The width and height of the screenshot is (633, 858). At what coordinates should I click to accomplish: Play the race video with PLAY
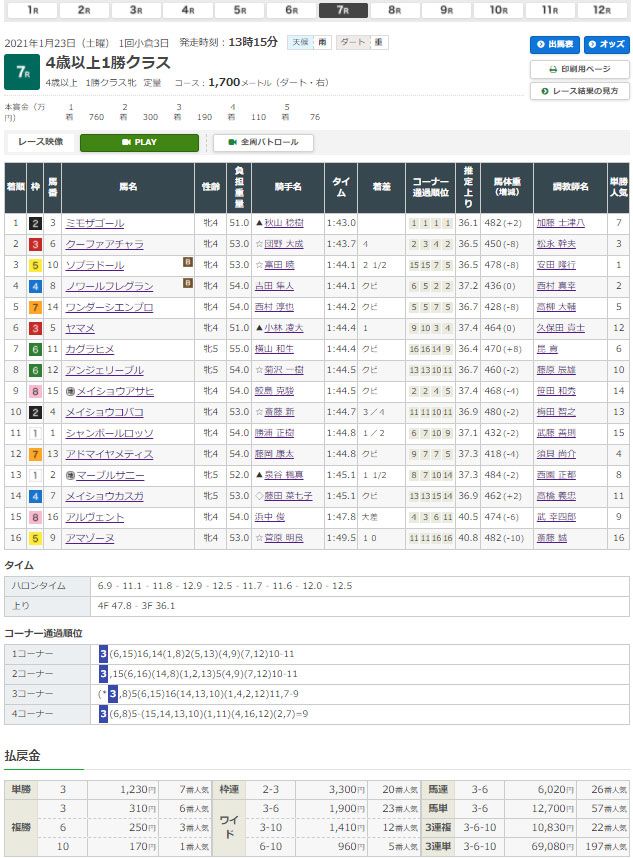(x=139, y=142)
